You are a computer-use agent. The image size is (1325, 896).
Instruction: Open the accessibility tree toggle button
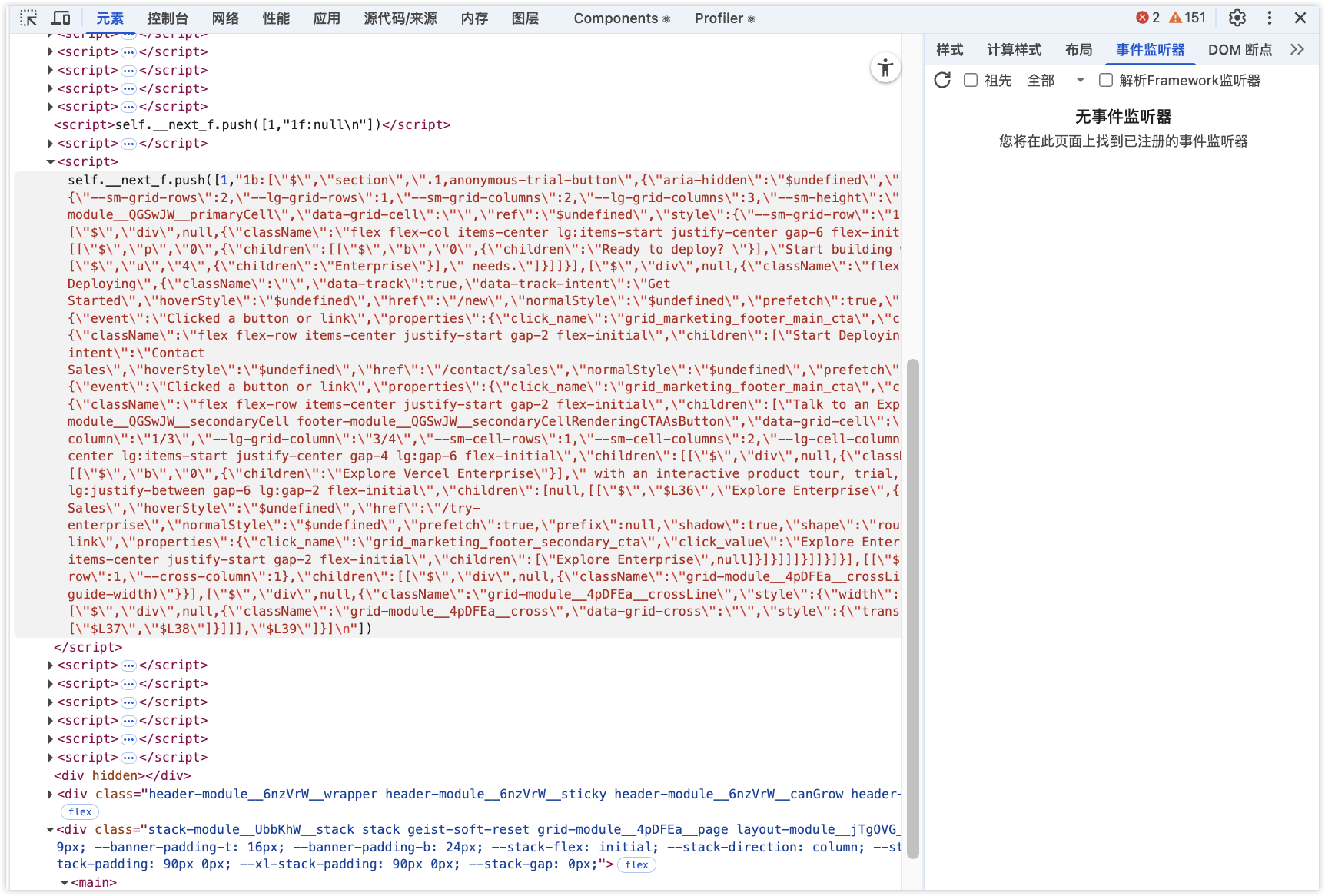[x=885, y=68]
